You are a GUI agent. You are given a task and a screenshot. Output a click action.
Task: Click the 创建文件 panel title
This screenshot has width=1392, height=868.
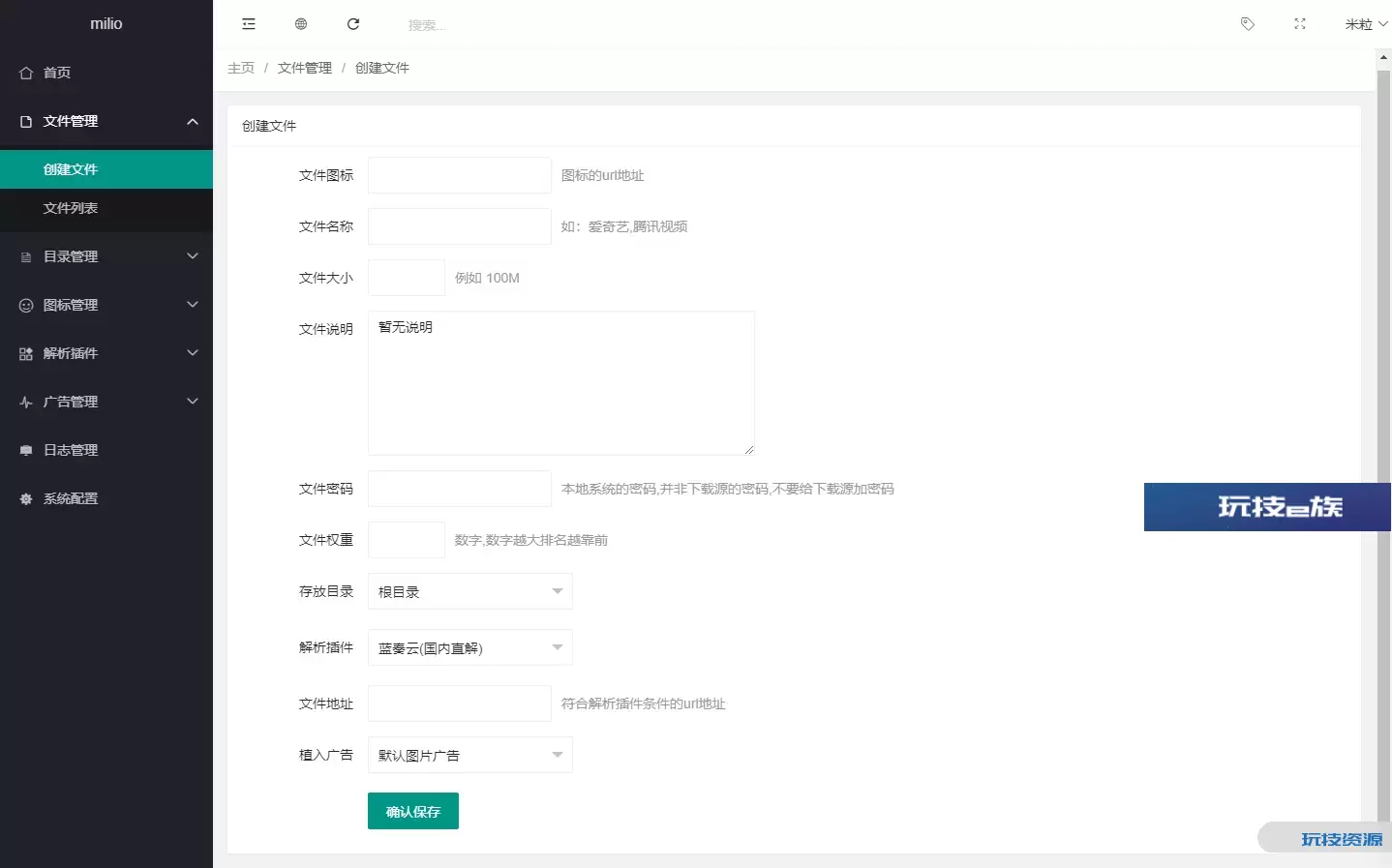click(x=269, y=126)
